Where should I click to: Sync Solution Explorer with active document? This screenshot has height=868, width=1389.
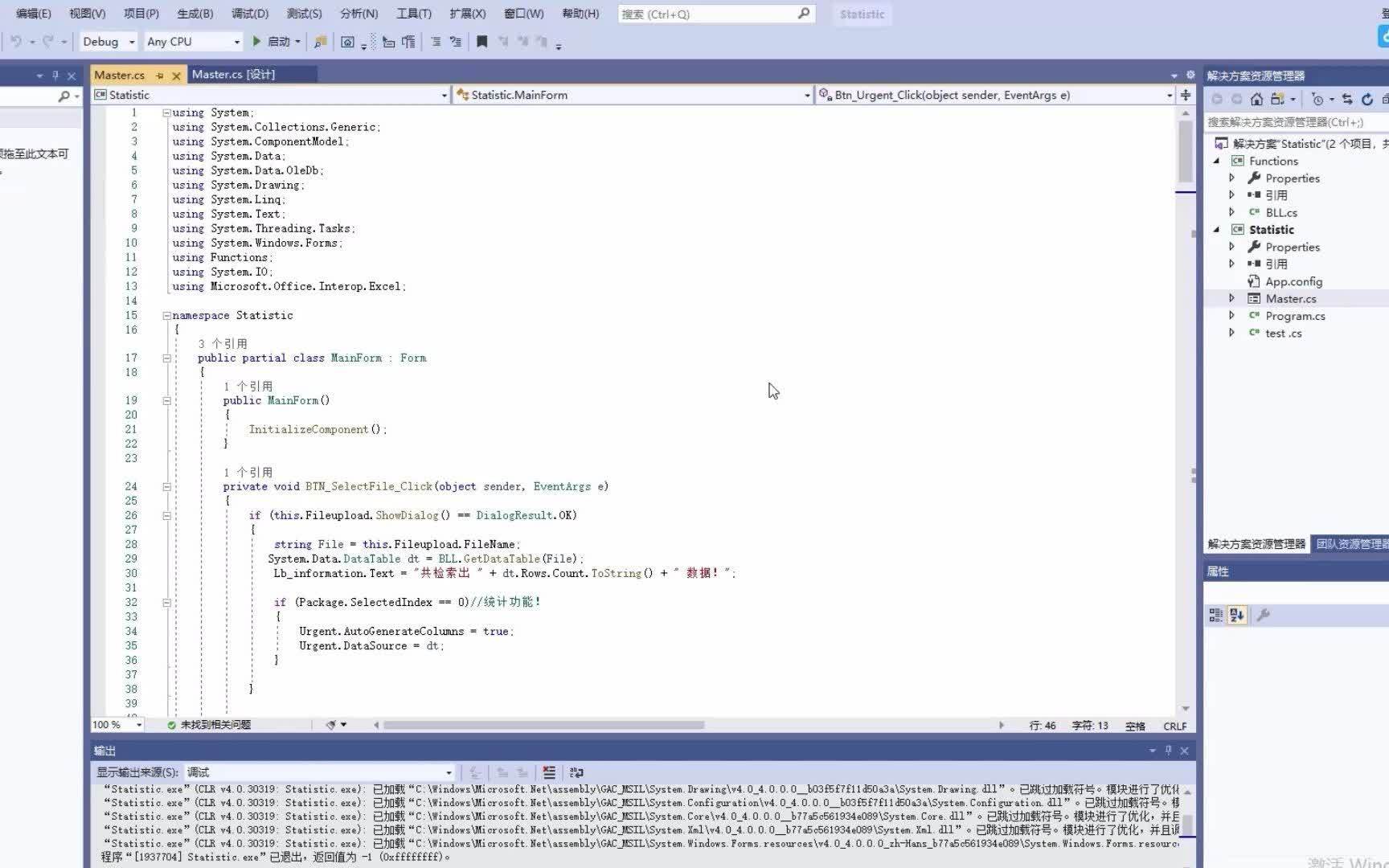(x=1347, y=98)
